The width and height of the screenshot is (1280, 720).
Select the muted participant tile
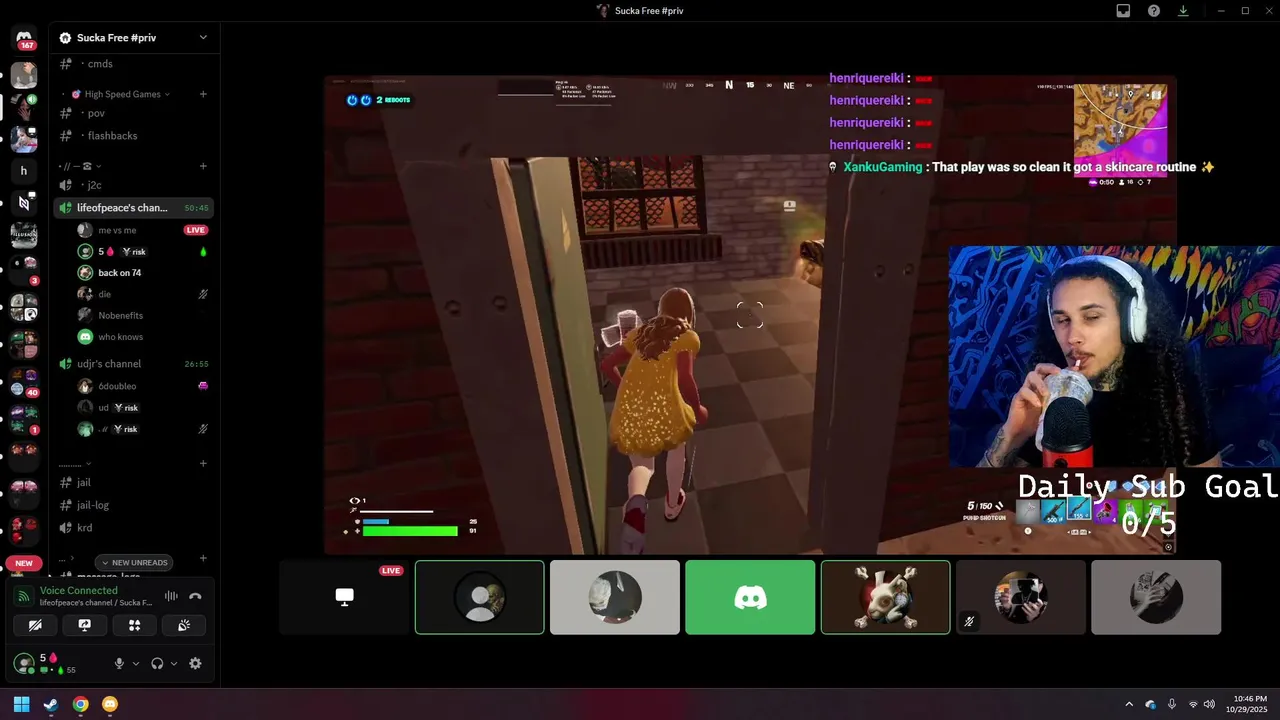pos(1021,597)
